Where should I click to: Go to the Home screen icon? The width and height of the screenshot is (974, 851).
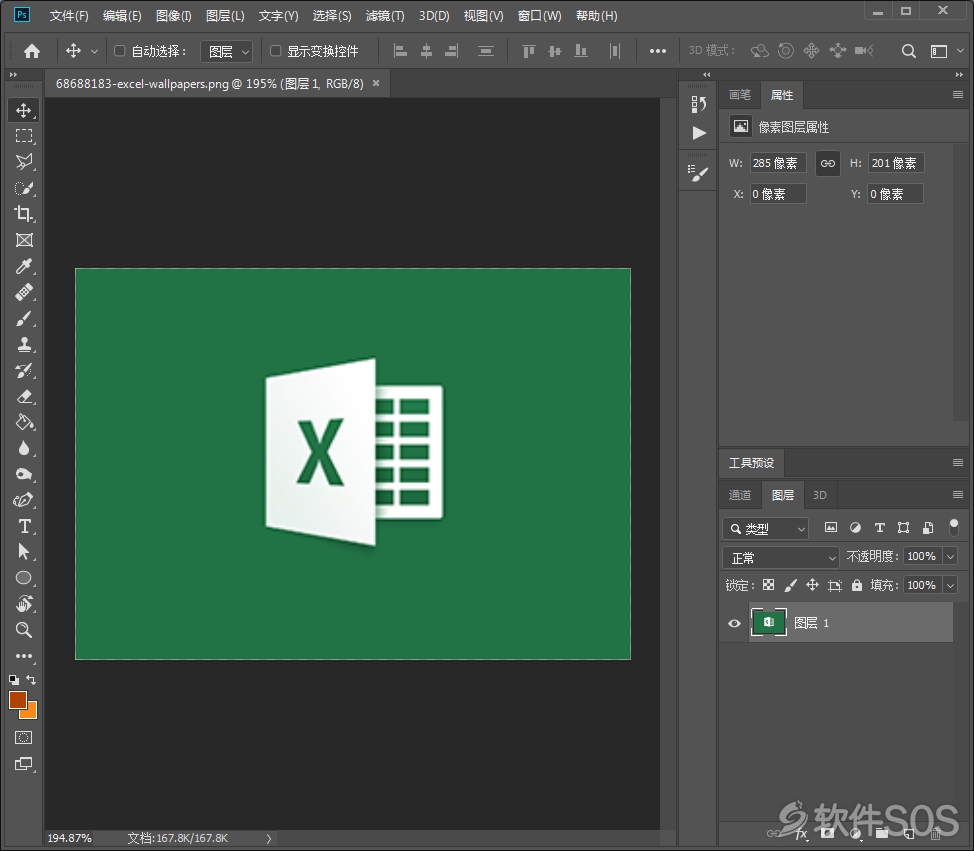click(x=32, y=51)
